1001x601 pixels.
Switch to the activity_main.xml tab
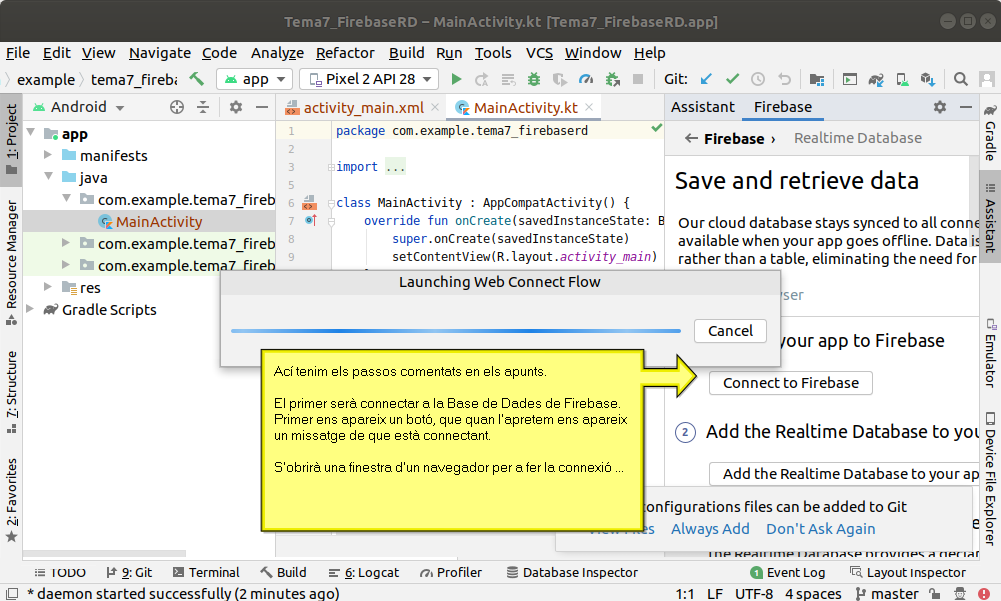(363, 107)
